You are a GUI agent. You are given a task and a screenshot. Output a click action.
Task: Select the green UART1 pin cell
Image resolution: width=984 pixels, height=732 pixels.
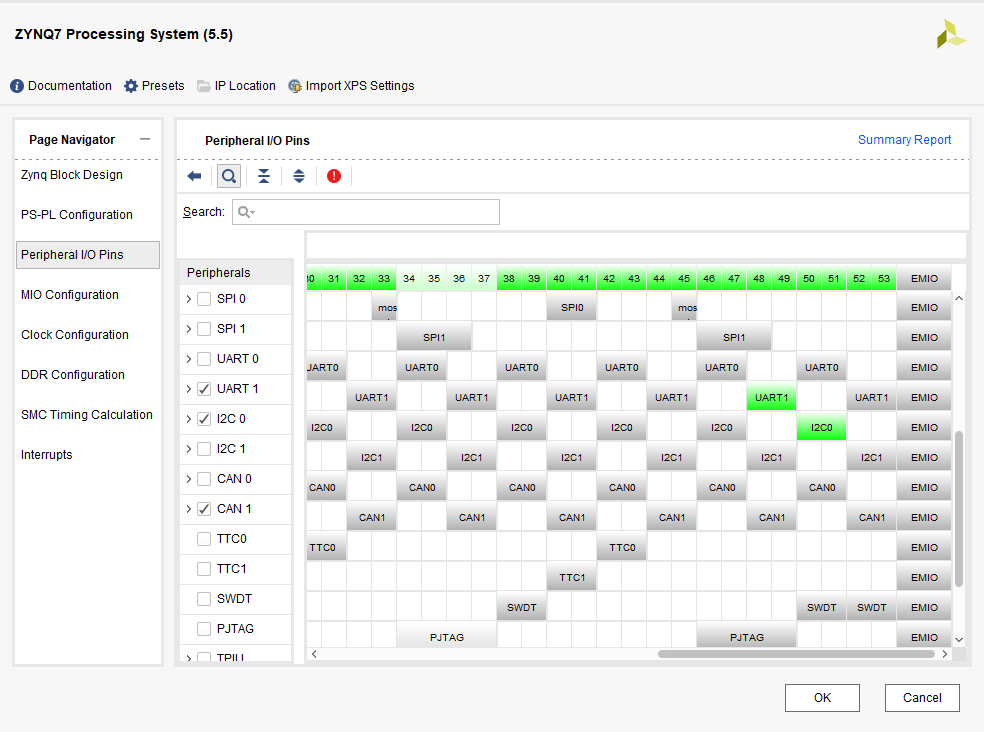point(771,398)
